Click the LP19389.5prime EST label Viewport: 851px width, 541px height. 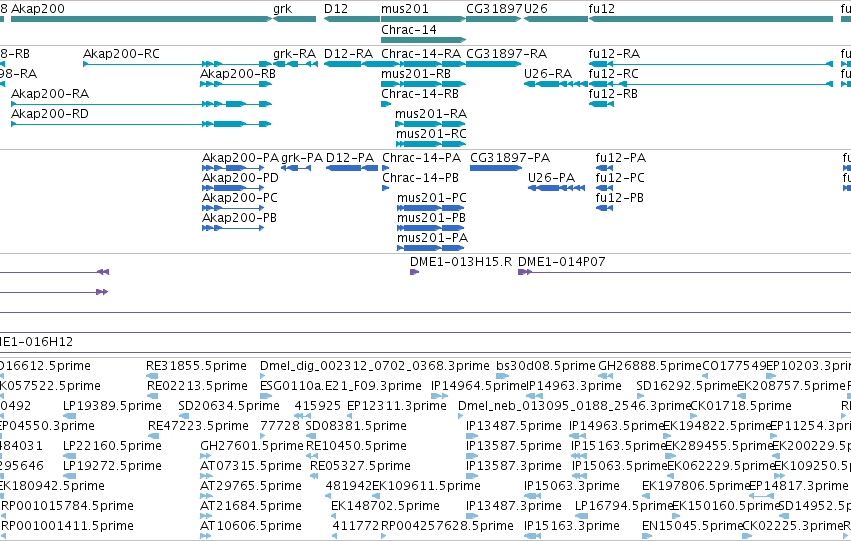click(112, 406)
